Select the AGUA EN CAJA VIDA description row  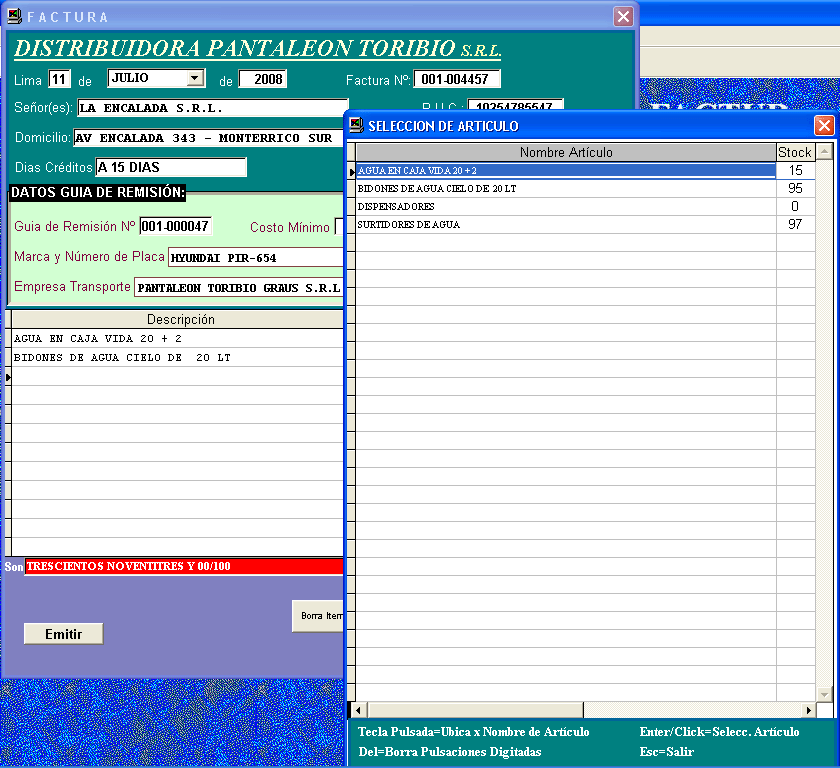[176, 339]
